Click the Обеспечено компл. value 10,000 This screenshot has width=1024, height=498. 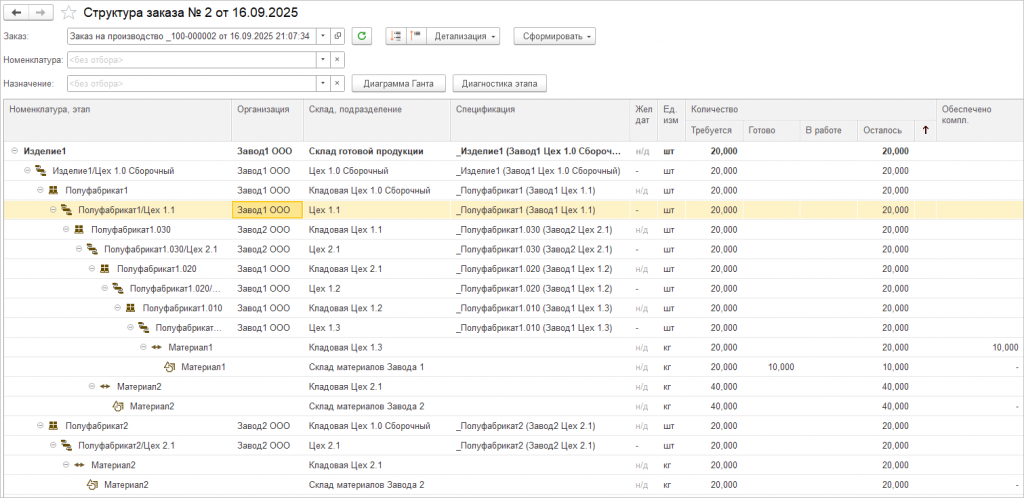pos(1004,347)
